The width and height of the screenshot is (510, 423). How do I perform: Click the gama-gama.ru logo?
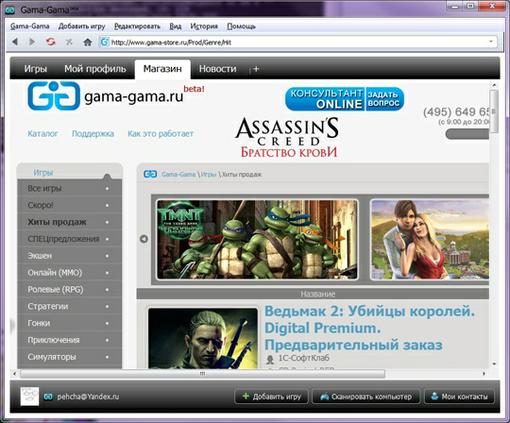[x=115, y=96]
